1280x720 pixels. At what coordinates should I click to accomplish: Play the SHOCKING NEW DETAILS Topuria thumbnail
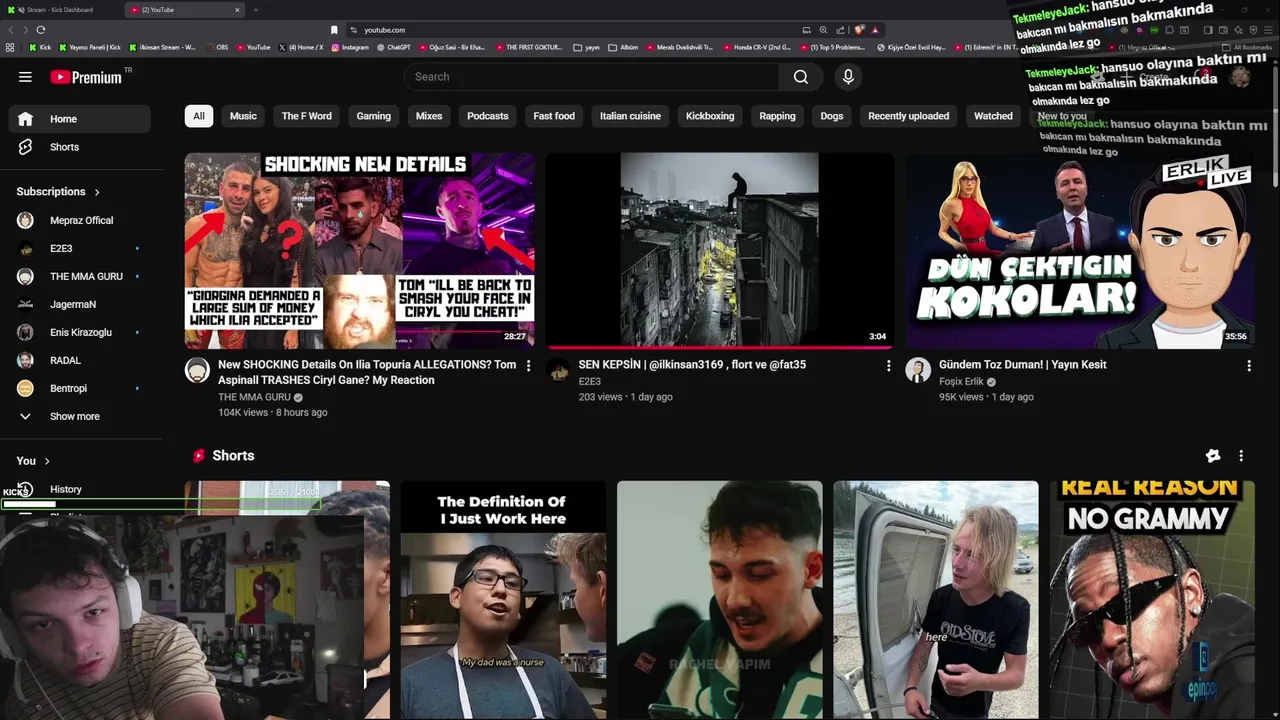click(x=360, y=250)
